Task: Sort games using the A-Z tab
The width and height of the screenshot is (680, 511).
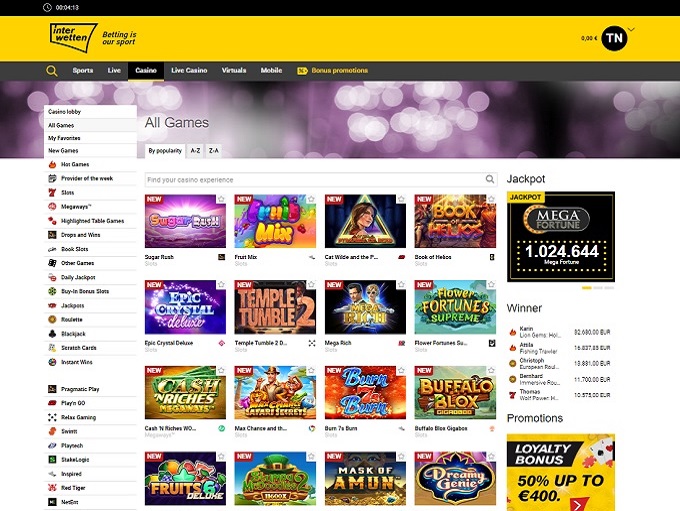Action: click(x=195, y=150)
